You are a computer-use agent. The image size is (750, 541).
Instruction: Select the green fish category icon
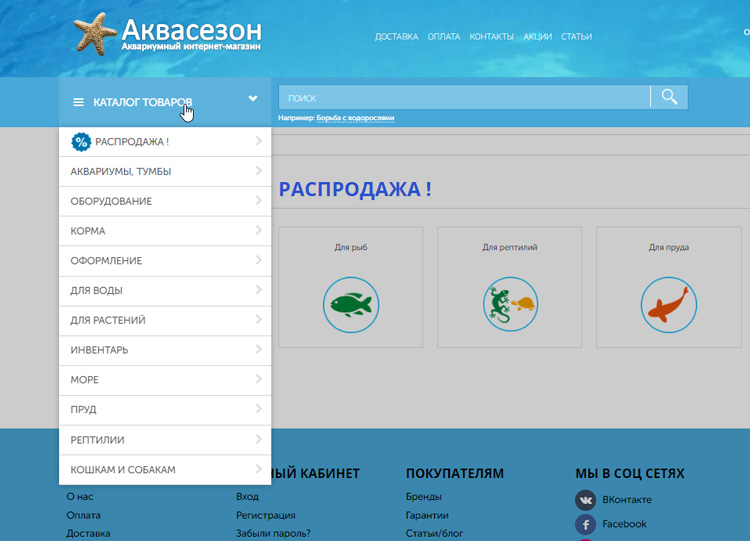[351, 304]
